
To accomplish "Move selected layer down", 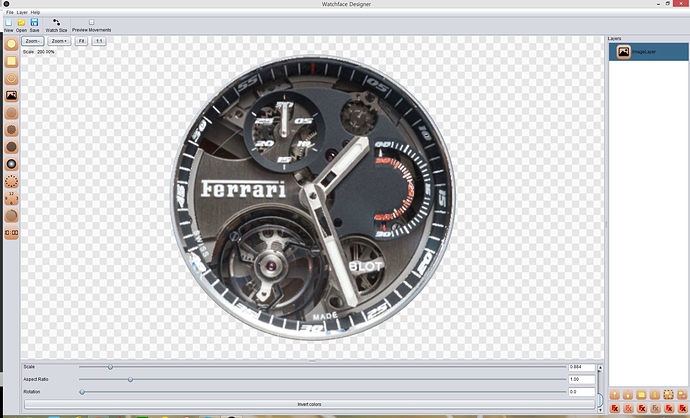I will (x=628, y=395).
